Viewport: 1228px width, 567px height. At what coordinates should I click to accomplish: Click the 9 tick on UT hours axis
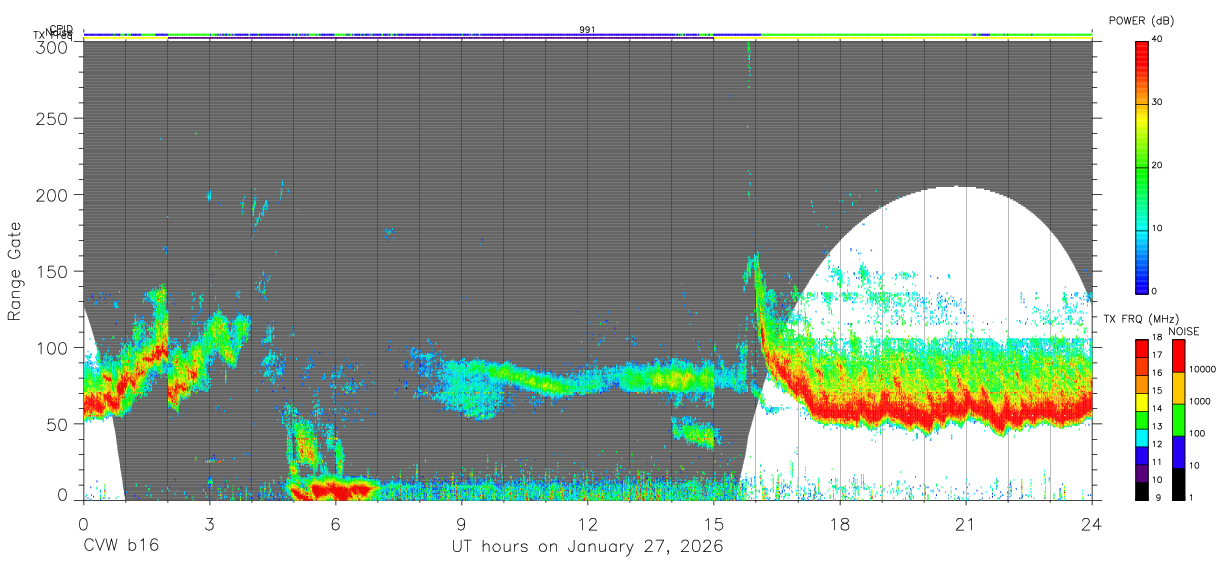pos(461,523)
